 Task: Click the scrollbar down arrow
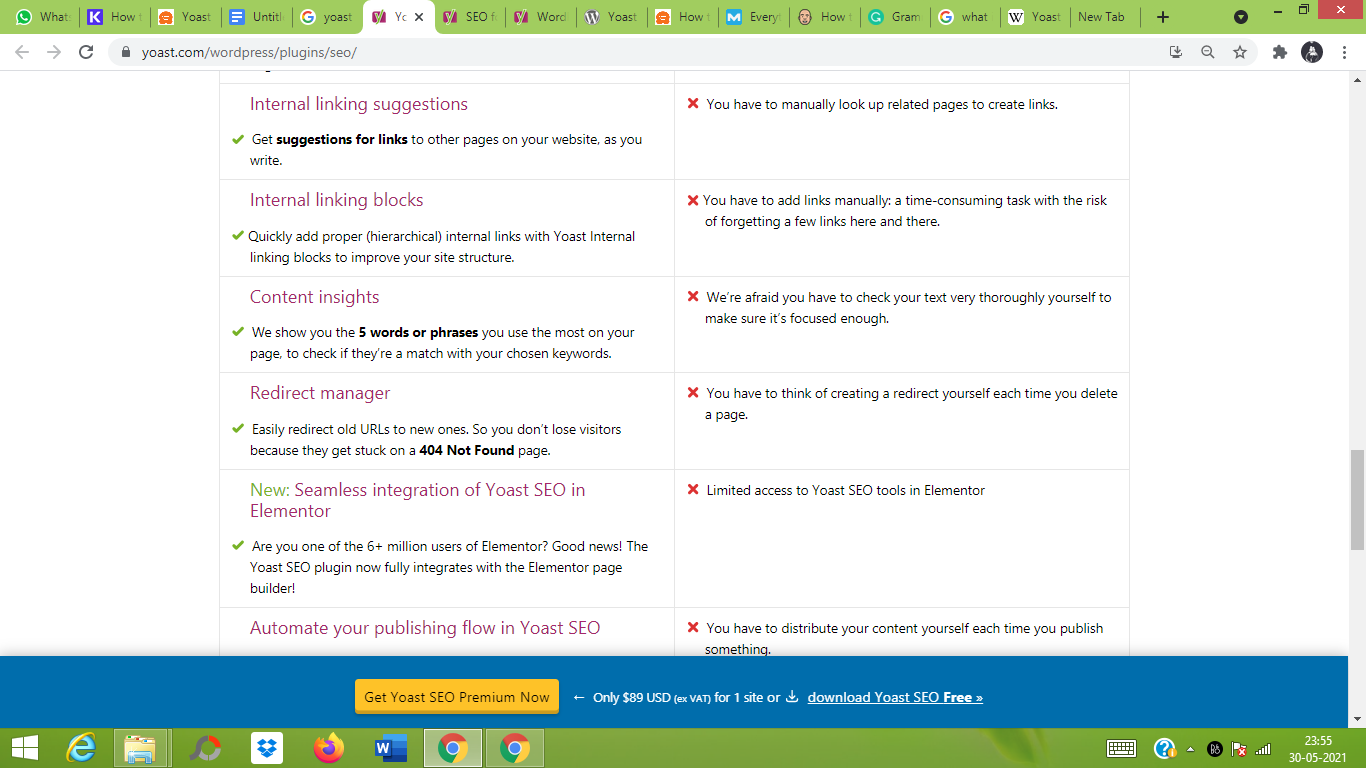pos(1357,719)
